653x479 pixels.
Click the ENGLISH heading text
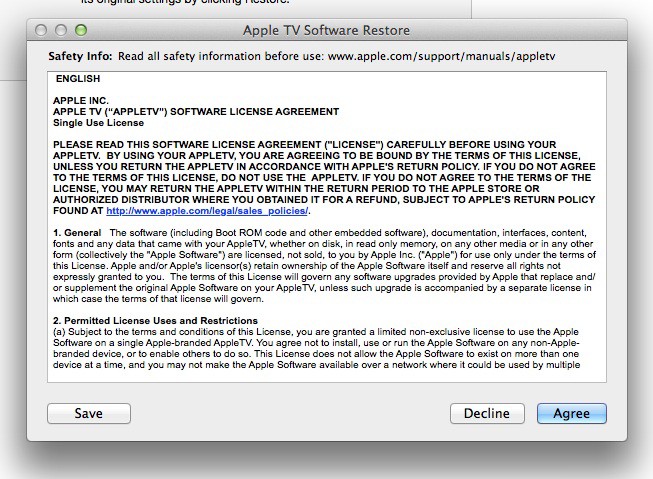78,79
